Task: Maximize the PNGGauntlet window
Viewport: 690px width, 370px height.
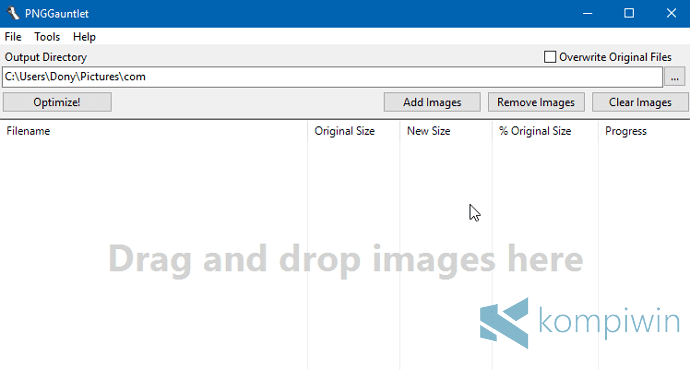Action: (629, 13)
